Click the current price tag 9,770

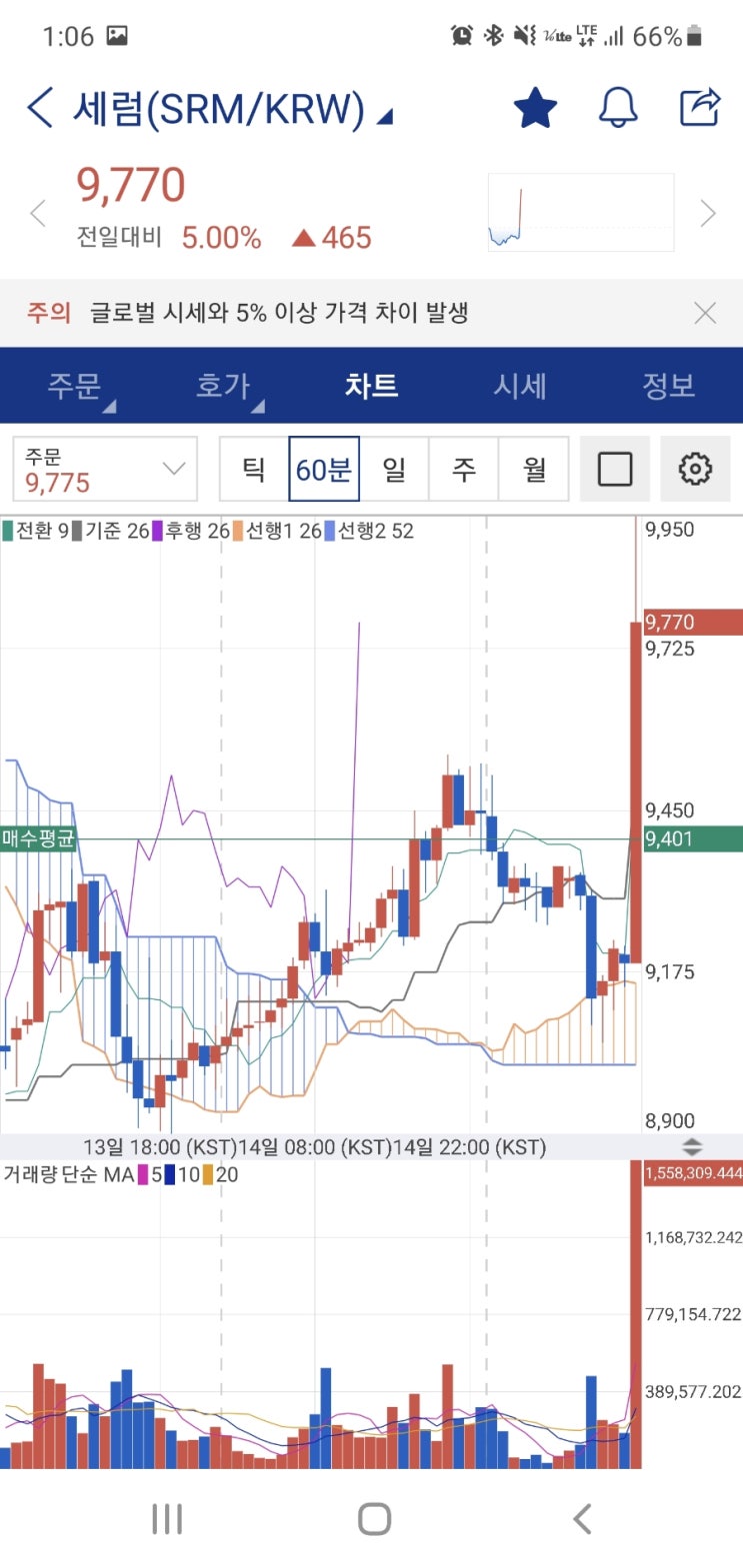692,623
